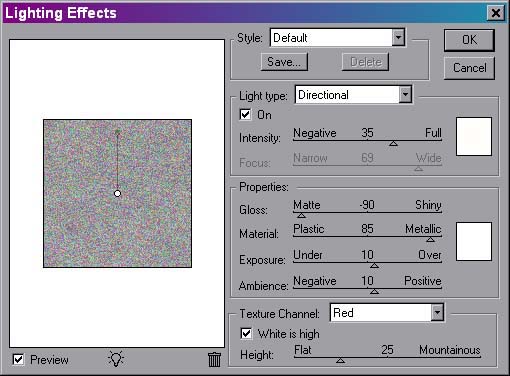Click the Material value 85
The height and width of the screenshot is (376, 510).
[x=367, y=229]
